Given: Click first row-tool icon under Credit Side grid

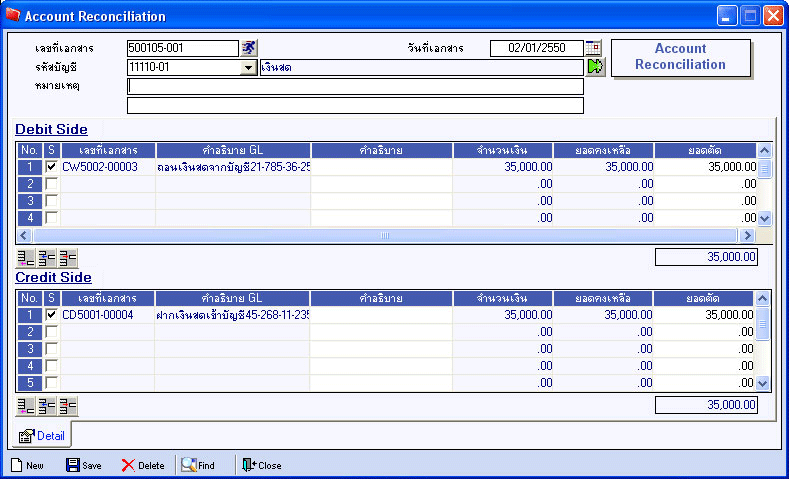Looking at the screenshot, I should (26, 406).
